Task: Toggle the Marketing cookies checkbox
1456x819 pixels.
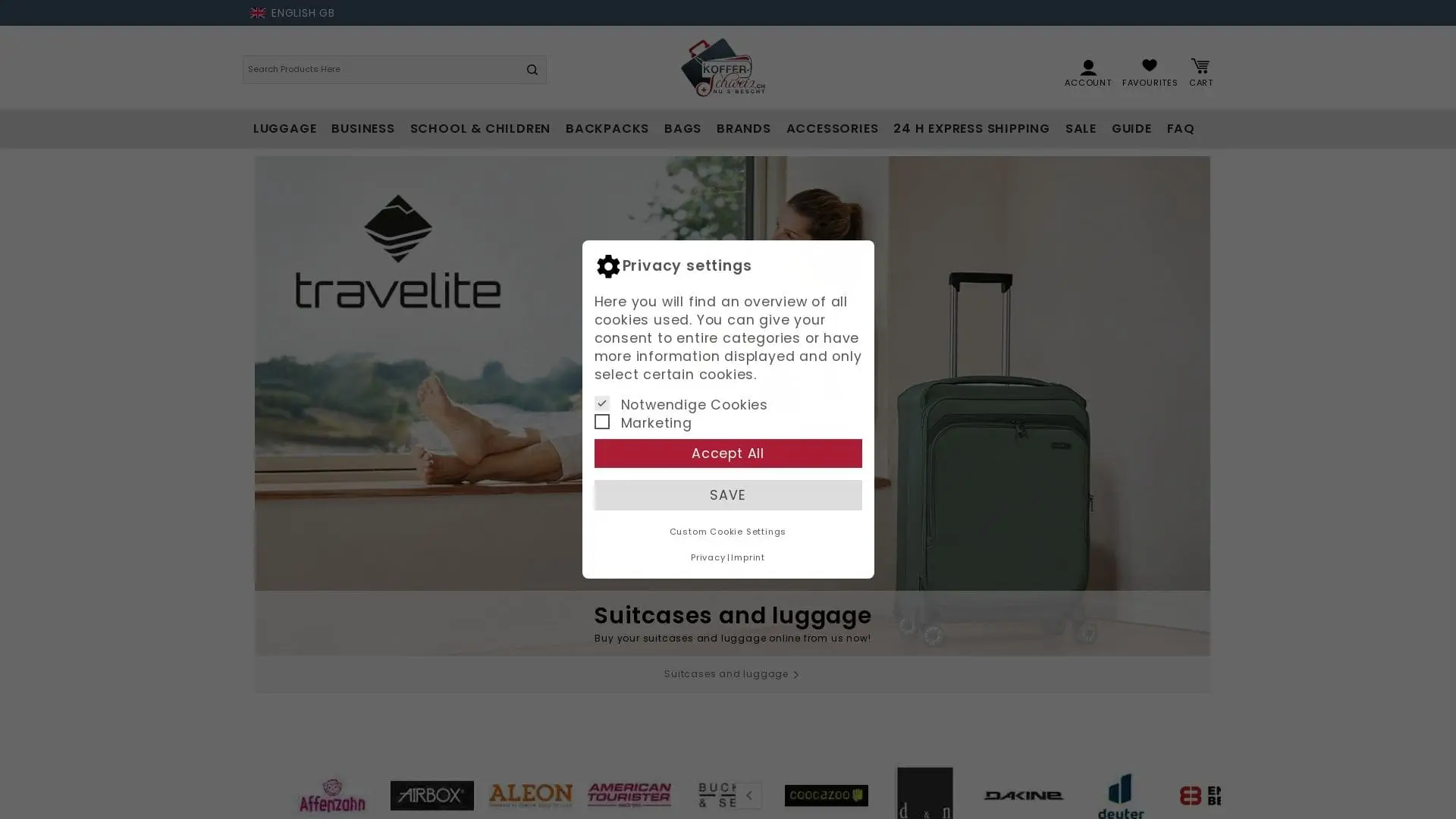Action: click(x=601, y=422)
